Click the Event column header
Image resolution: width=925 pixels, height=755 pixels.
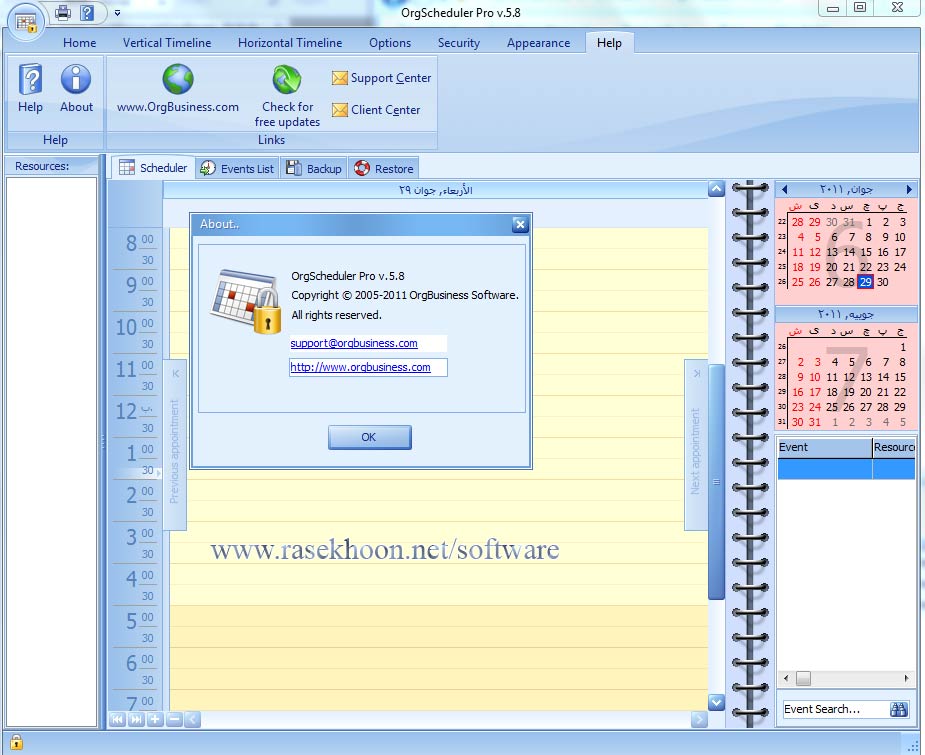click(x=825, y=447)
